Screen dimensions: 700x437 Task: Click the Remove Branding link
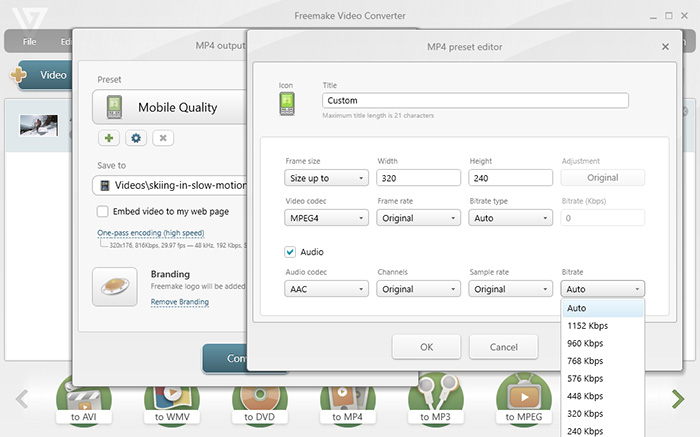[179, 302]
